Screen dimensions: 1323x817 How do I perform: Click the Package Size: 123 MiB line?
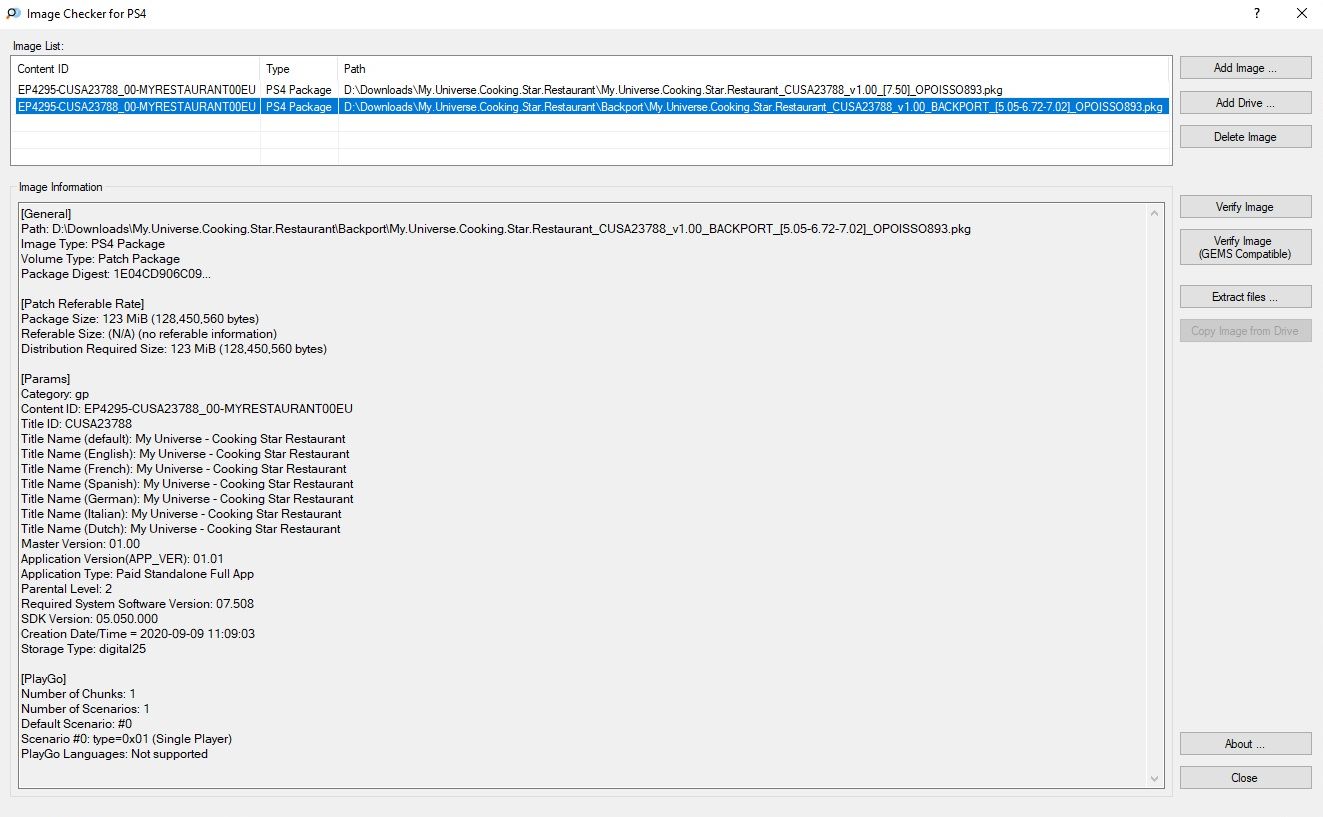tap(140, 319)
